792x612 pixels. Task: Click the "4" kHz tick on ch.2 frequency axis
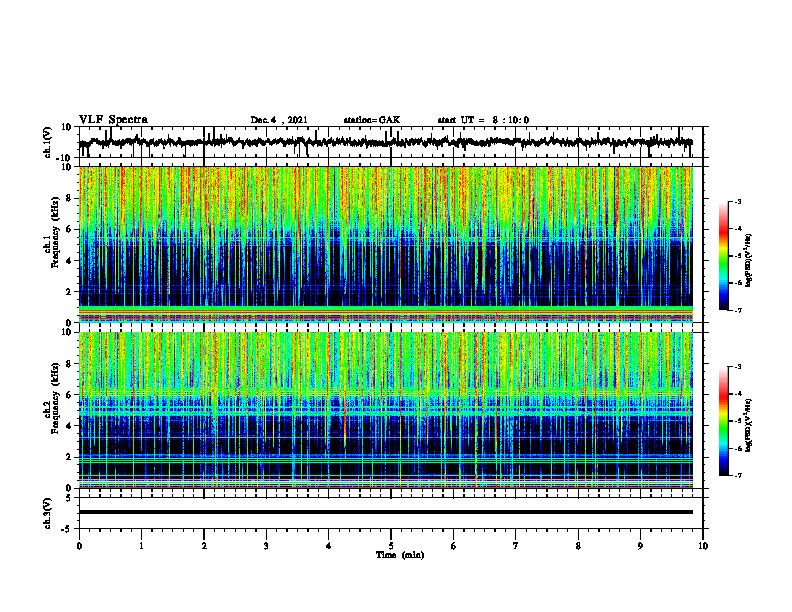(x=70, y=426)
